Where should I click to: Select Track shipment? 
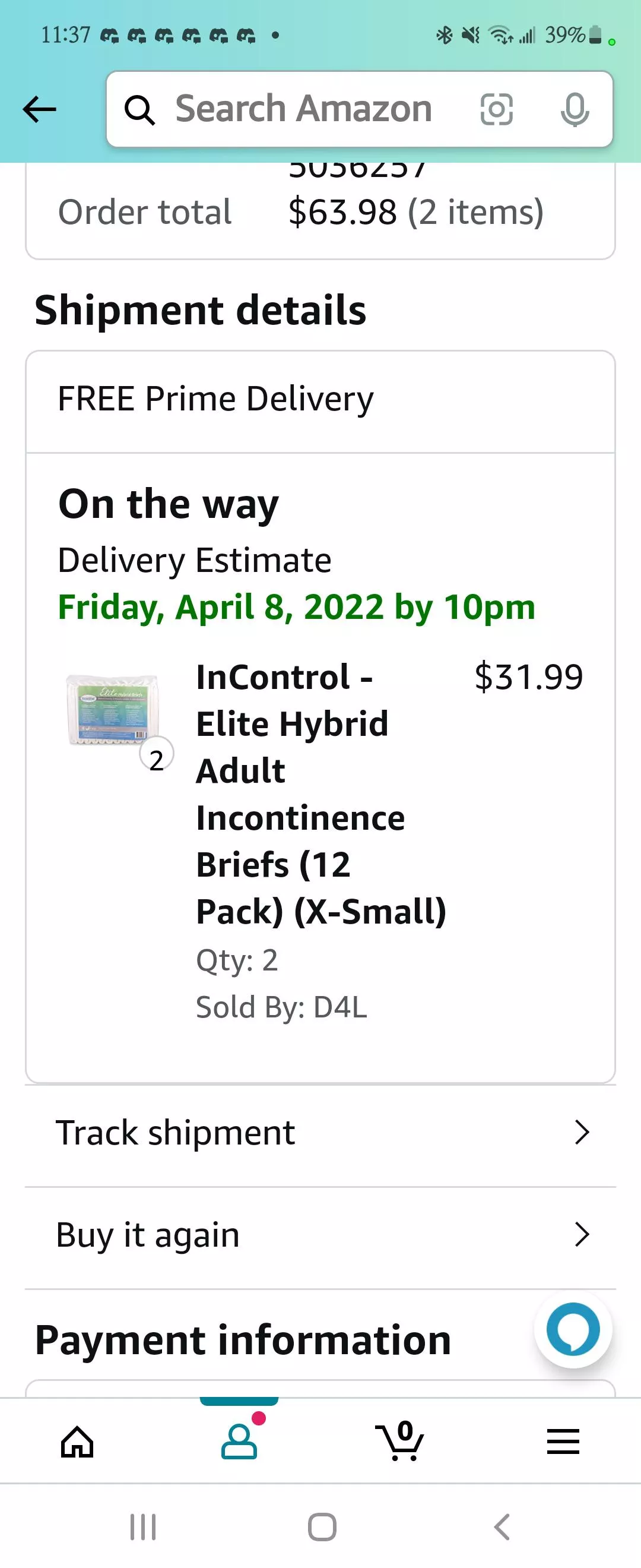pos(174,1132)
